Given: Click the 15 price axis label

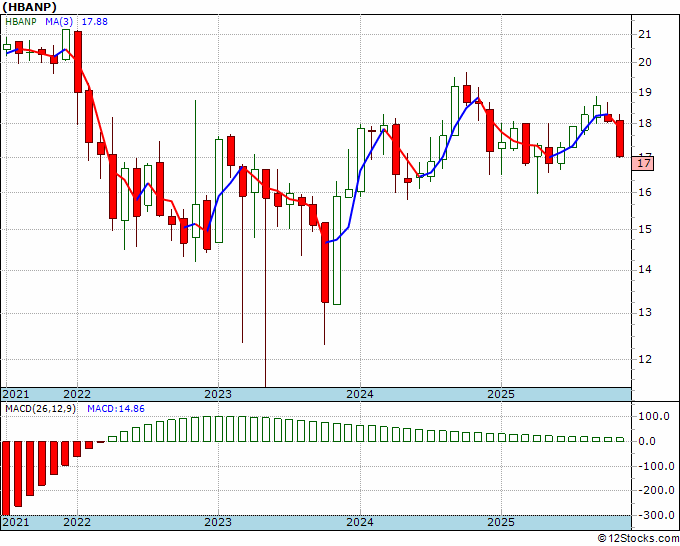Looking at the screenshot, I should 645,229.
